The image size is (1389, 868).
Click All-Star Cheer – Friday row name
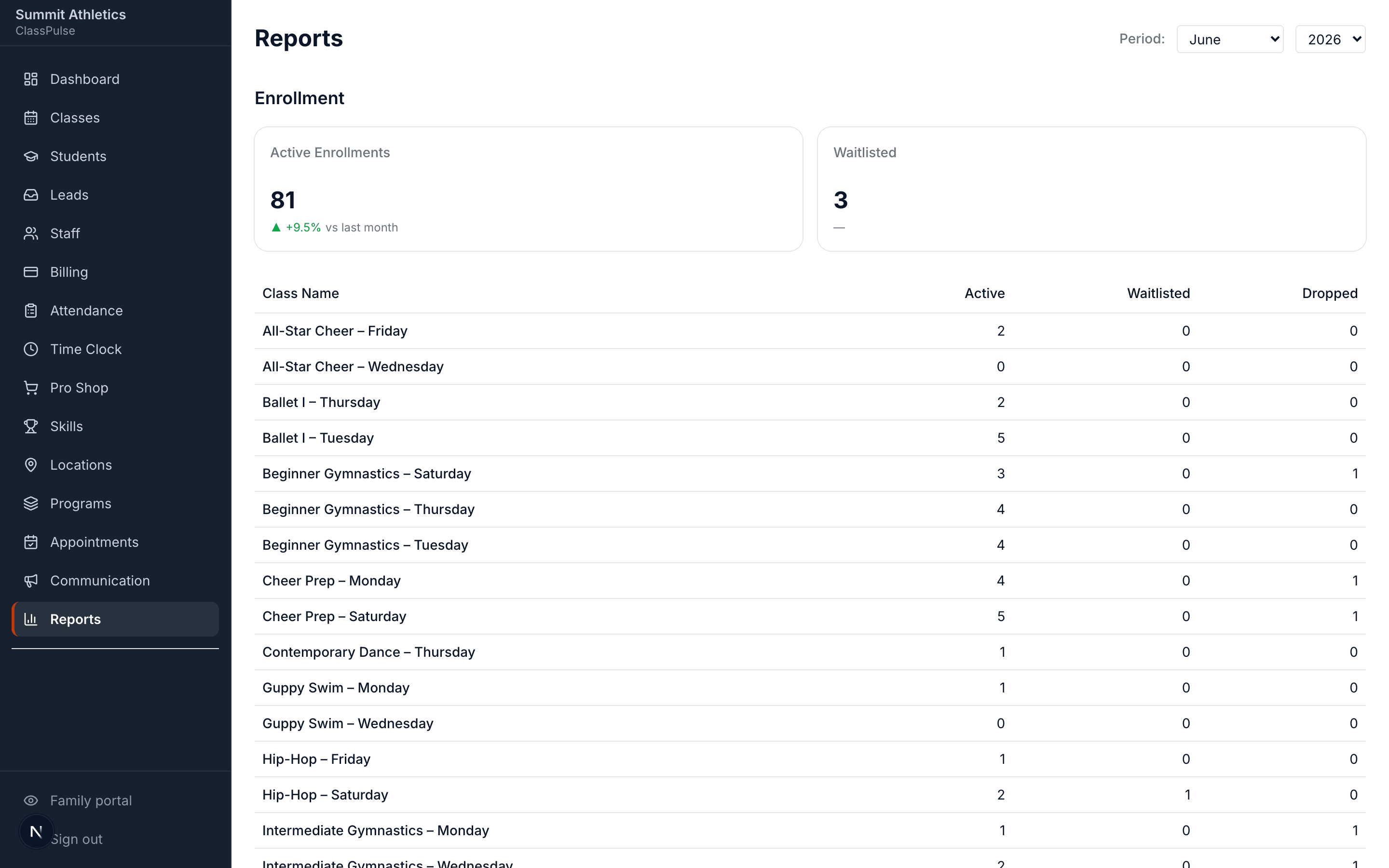(335, 331)
